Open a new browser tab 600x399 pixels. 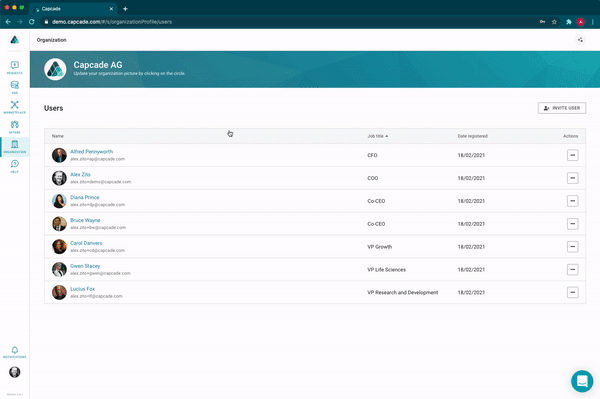[125, 9]
